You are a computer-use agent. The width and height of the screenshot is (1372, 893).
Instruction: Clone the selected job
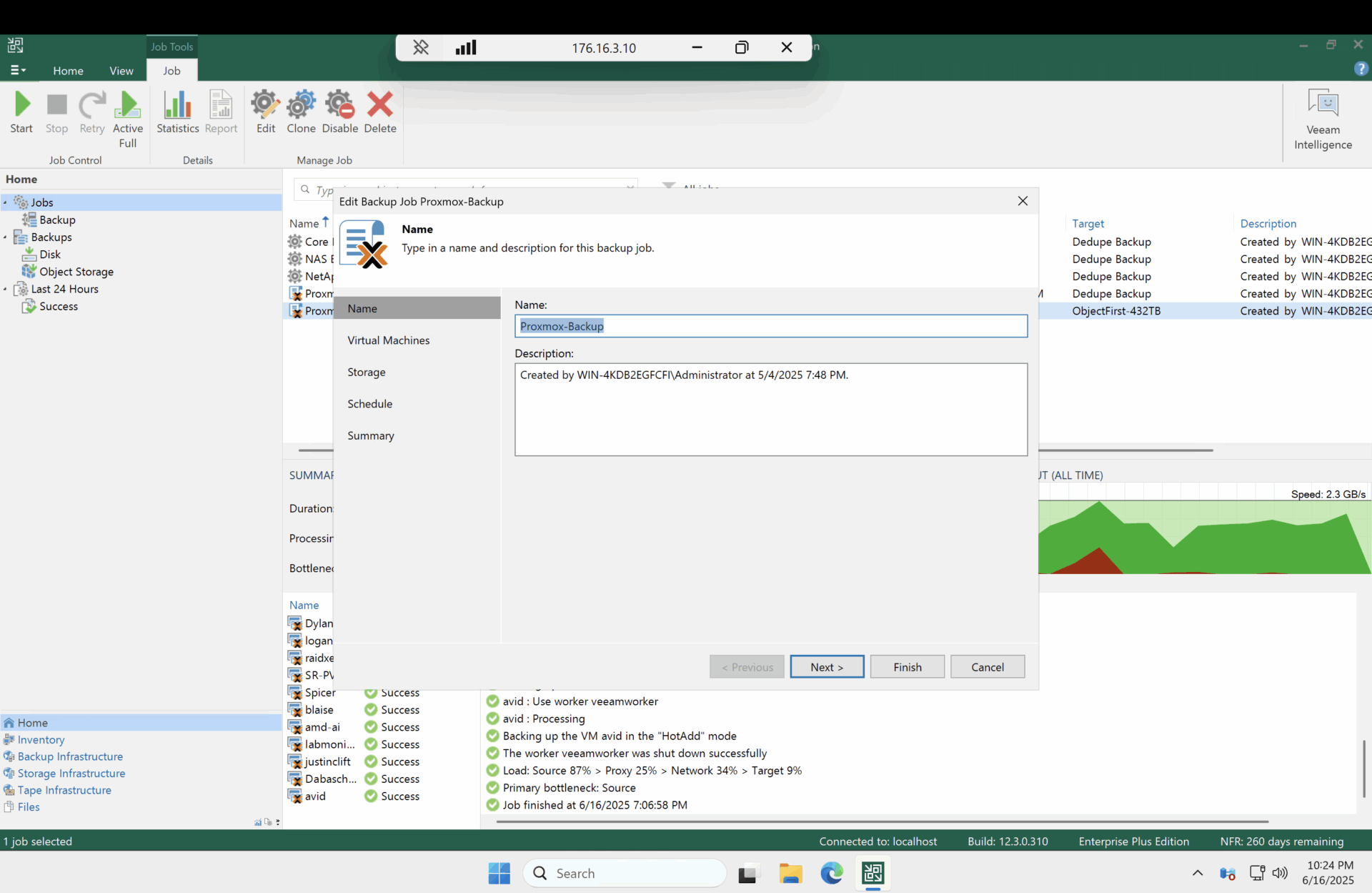coord(301,112)
